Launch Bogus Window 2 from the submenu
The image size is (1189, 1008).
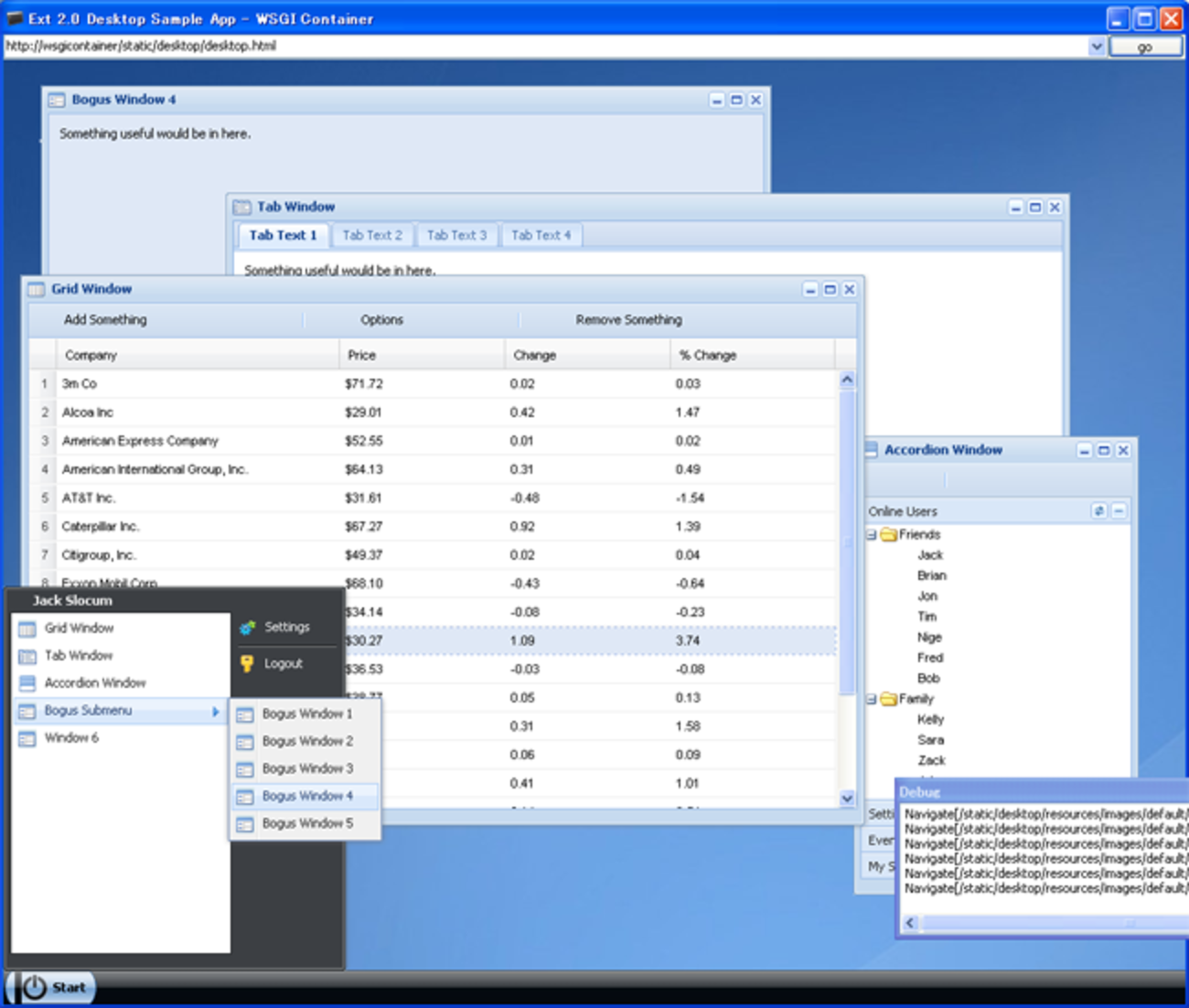[x=306, y=742]
